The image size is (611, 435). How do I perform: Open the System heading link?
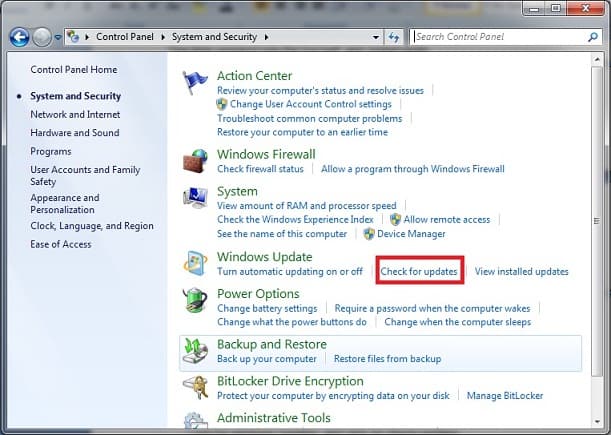pyautogui.click(x=237, y=191)
